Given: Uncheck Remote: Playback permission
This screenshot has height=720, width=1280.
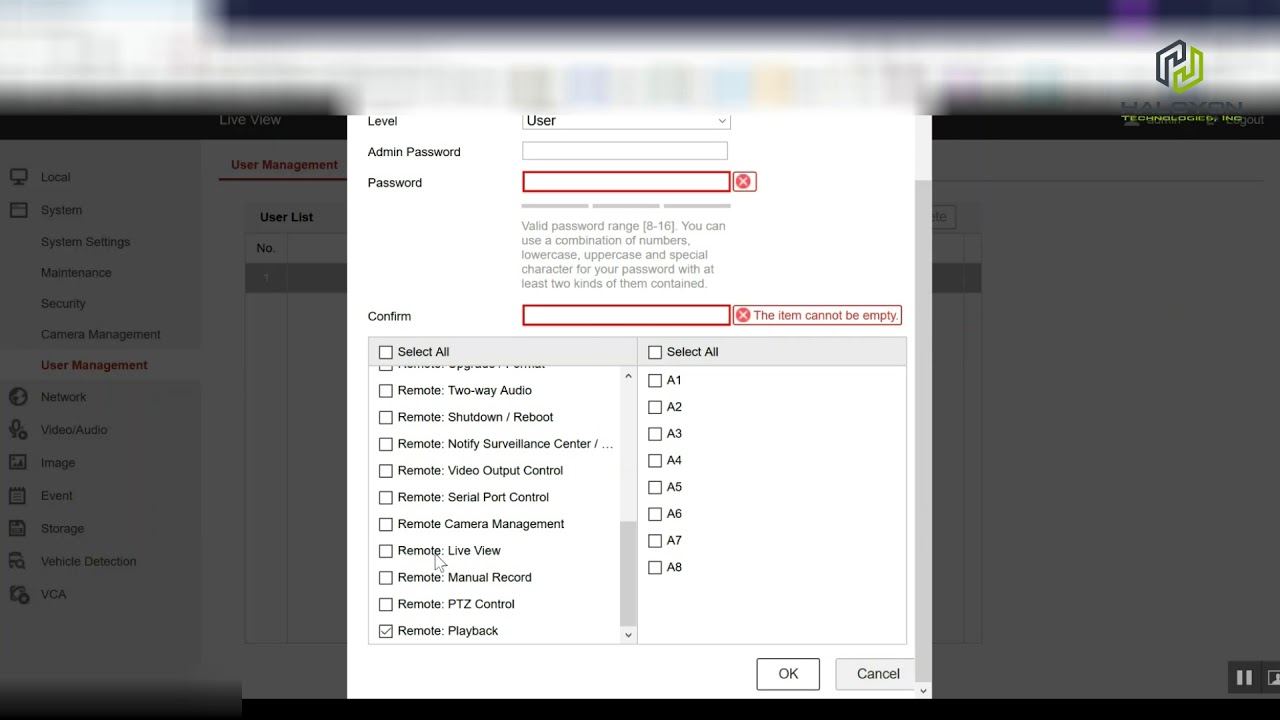Looking at the screenshot, I should [x=386, y=631].
